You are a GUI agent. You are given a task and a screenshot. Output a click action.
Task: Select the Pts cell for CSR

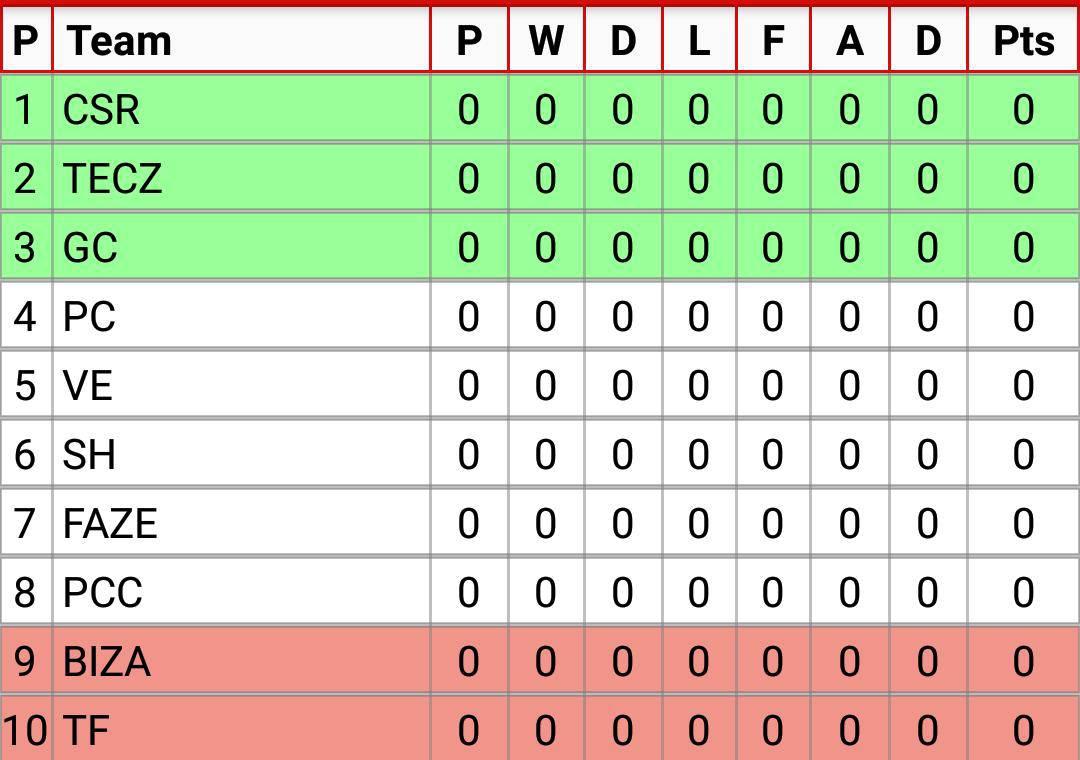click(1023, 109)
